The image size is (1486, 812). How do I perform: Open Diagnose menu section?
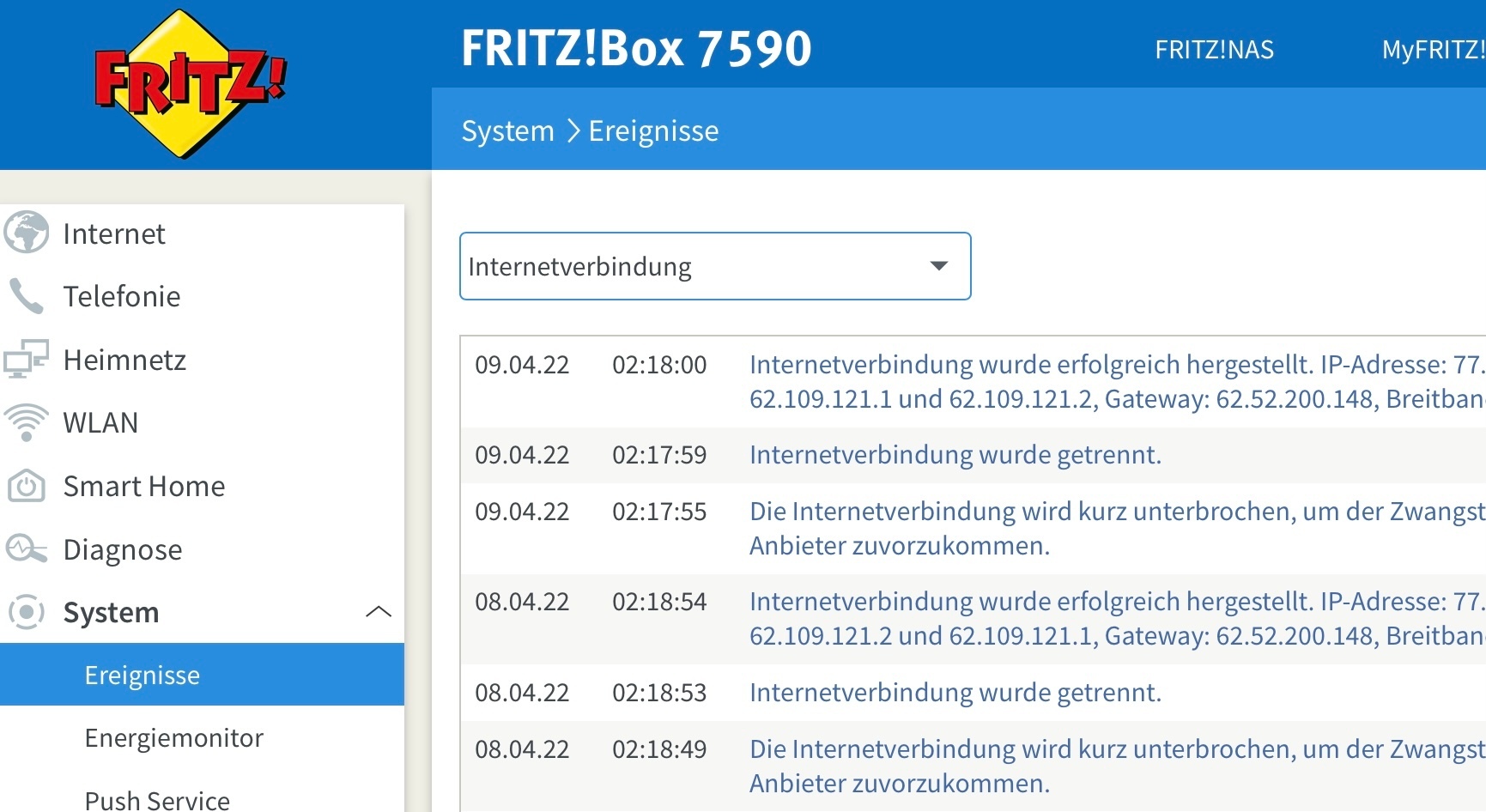(123, 549)
